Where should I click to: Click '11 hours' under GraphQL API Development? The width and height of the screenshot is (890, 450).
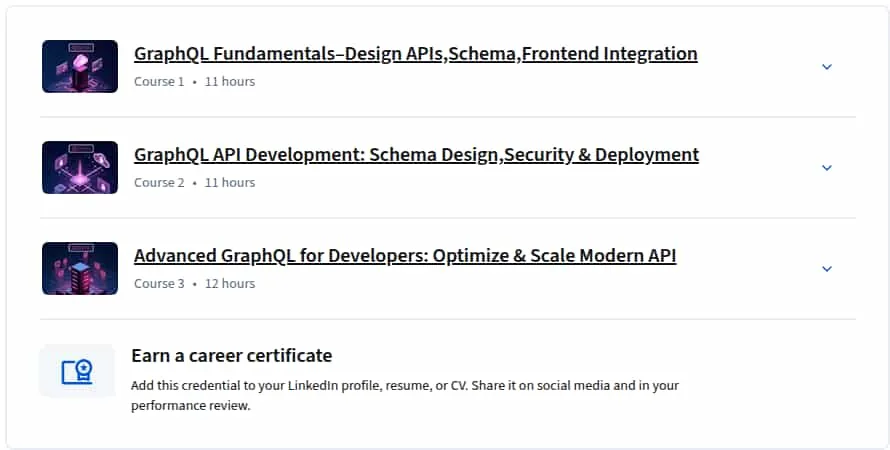point(230,183)
